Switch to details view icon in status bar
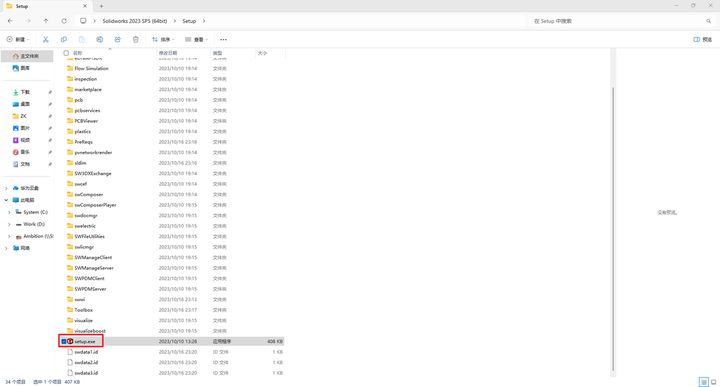The width and height of the screenshot is (720, 387). (x=703, y=382)
